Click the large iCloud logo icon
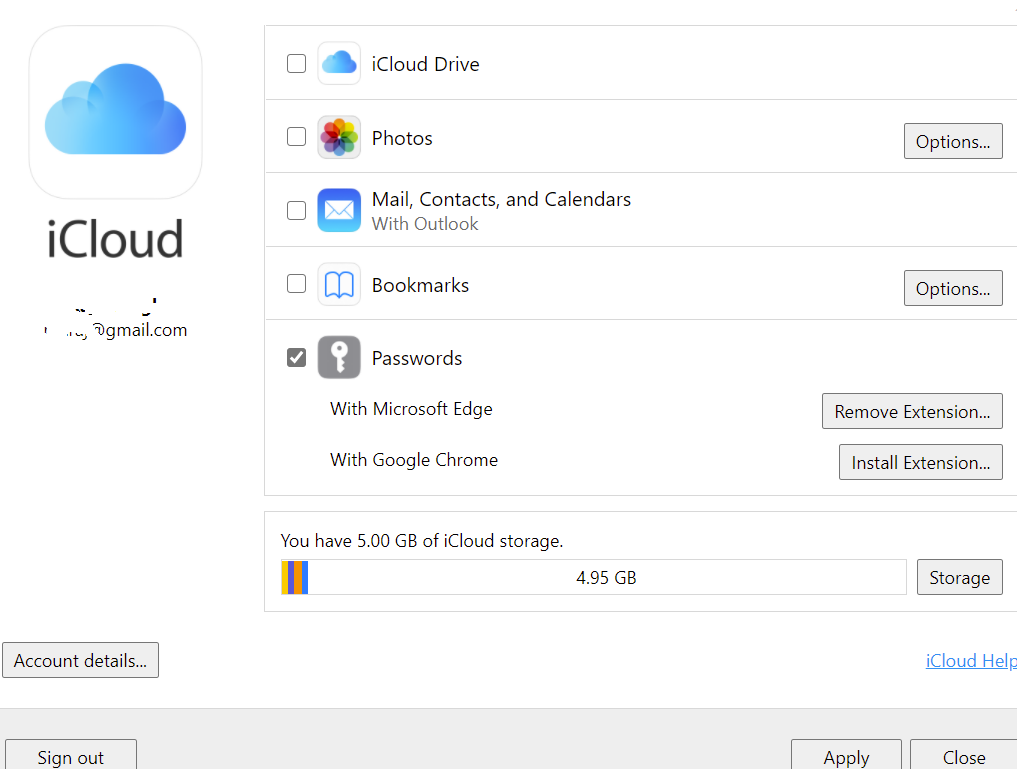1017x769 pixels. pos(115,112)
